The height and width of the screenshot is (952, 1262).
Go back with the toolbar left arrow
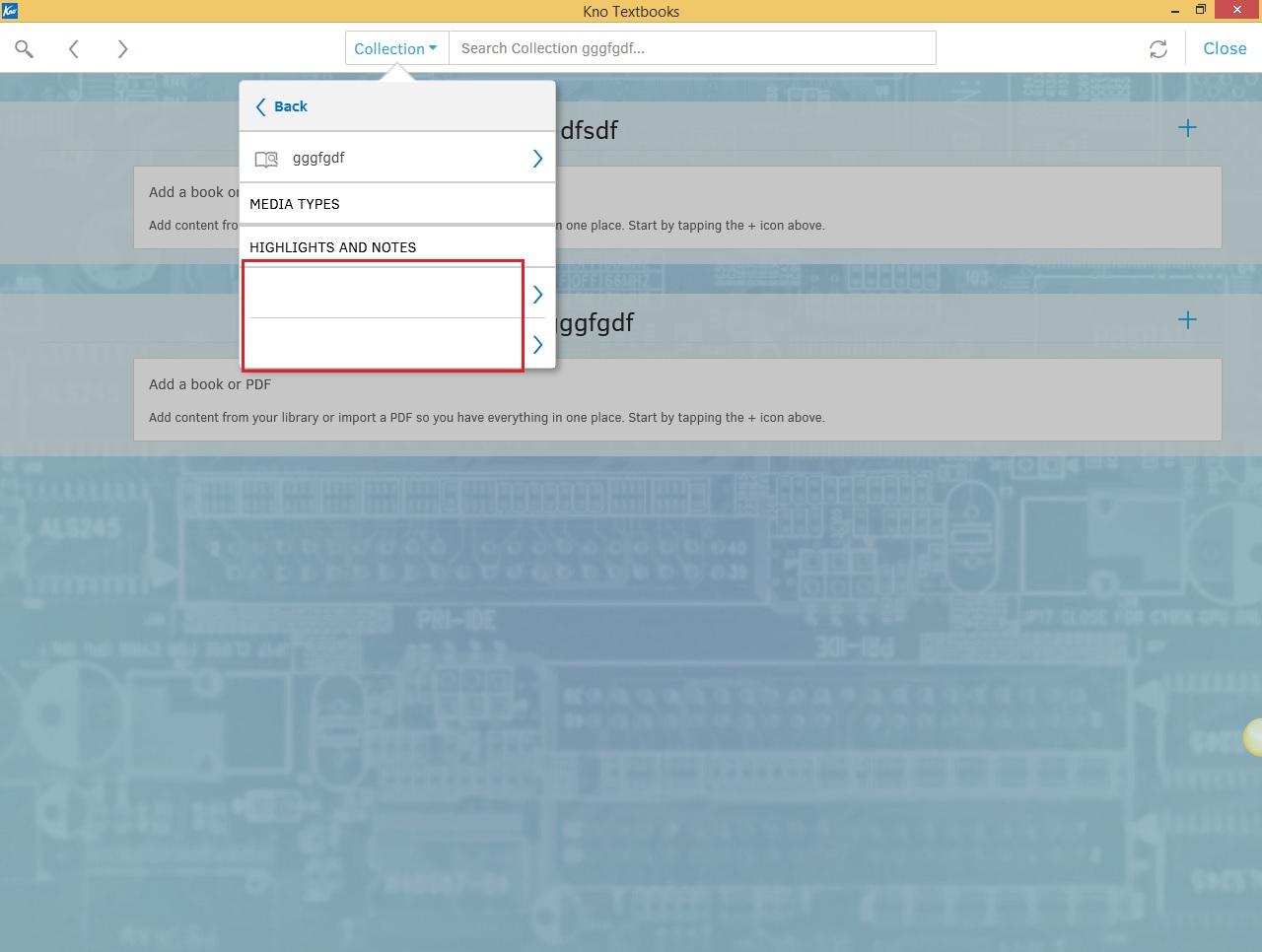(x=74, y=48)
